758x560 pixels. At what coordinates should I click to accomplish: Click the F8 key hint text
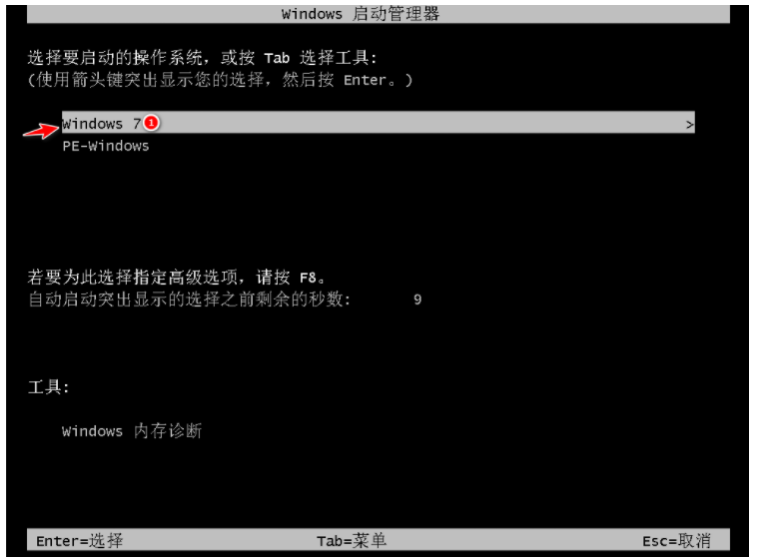[308, 278]
